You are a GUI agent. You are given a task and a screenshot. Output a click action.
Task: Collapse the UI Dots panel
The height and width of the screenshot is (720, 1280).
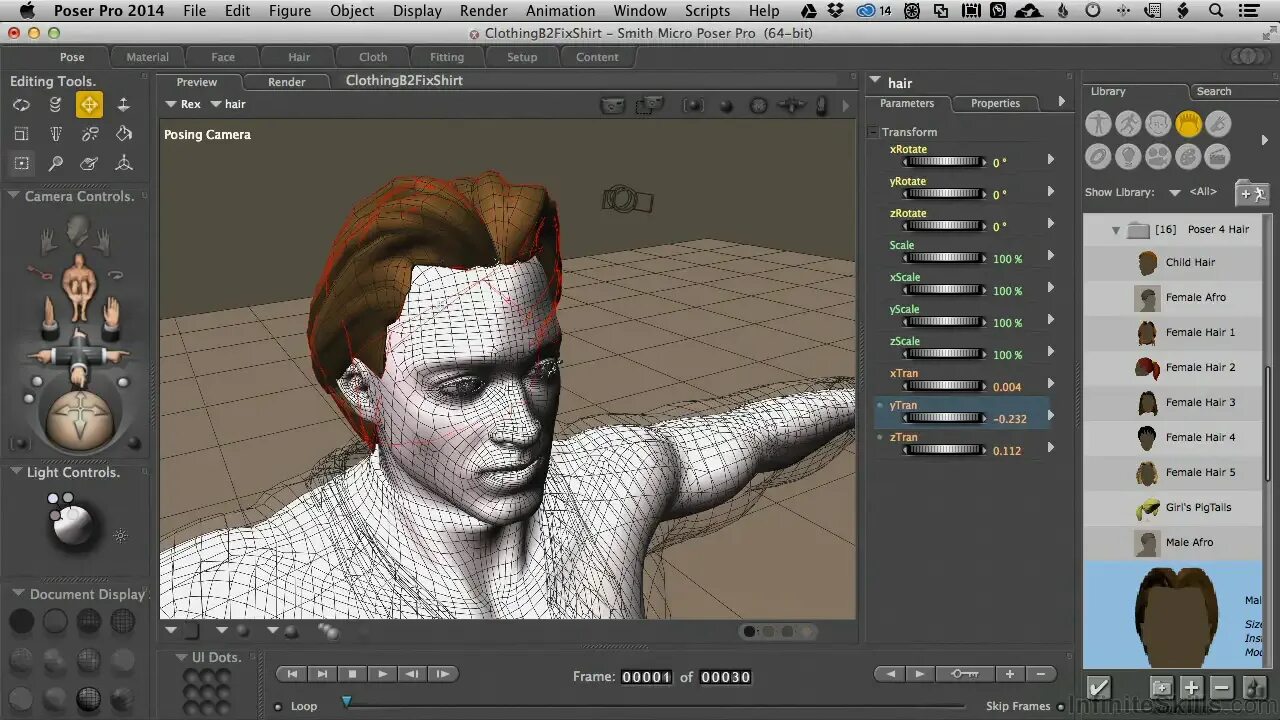181,657
